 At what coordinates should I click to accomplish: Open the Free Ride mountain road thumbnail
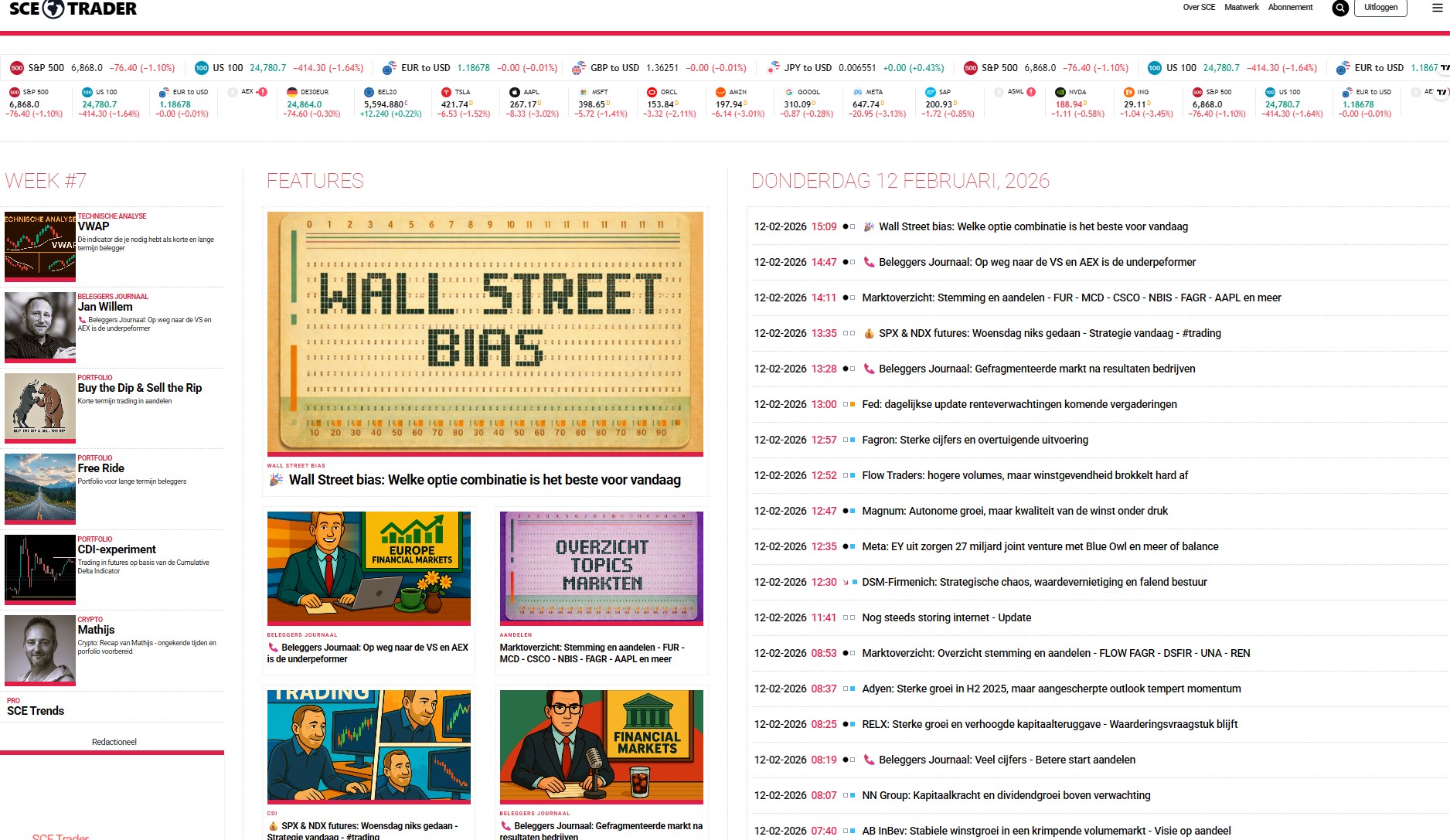(40, 488)
